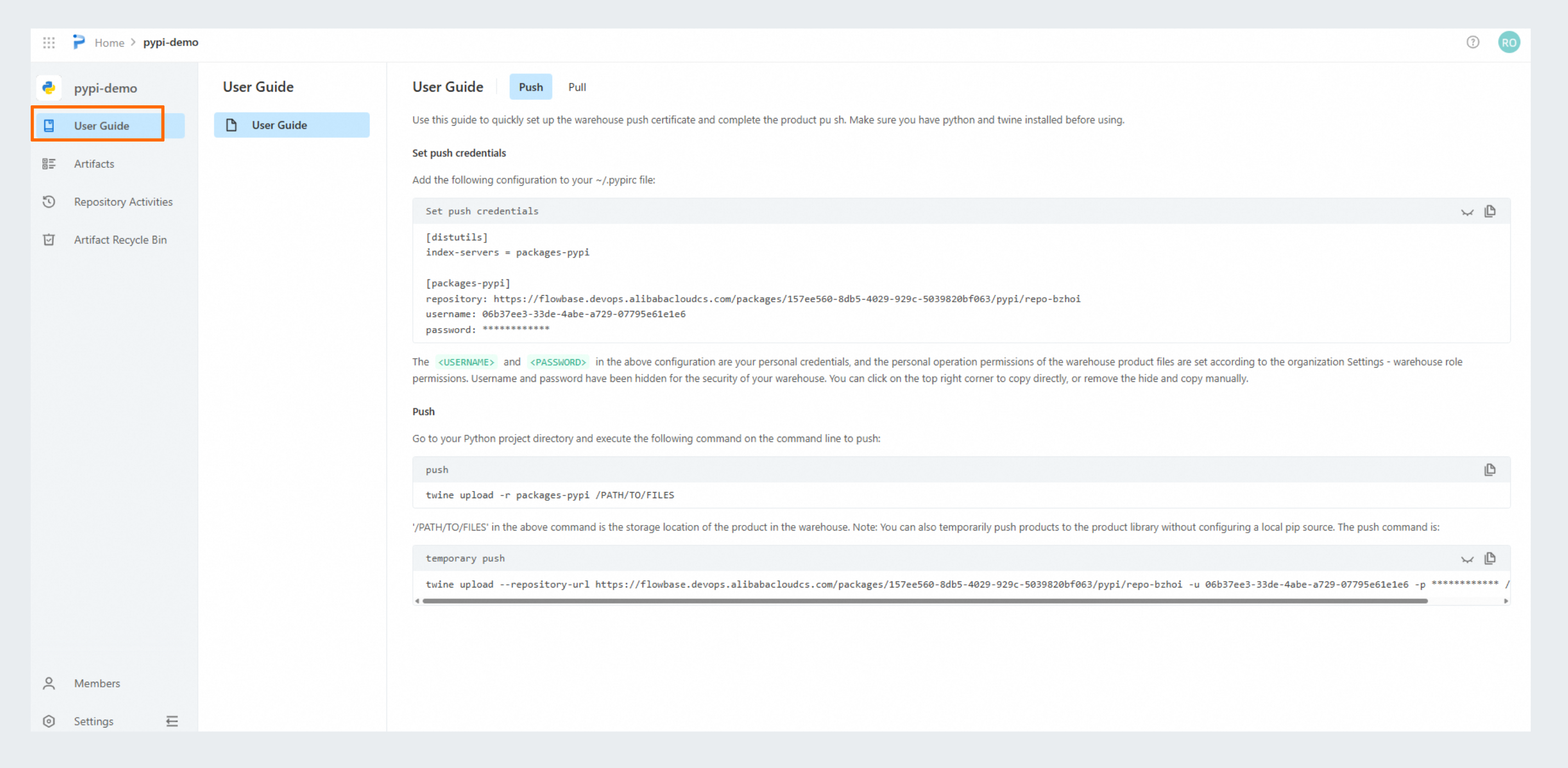This screenshot has height=768, width=1568.
Task: Open Artifacts in the sidebar
Action: pyautogui.click(x=94, y=164)
